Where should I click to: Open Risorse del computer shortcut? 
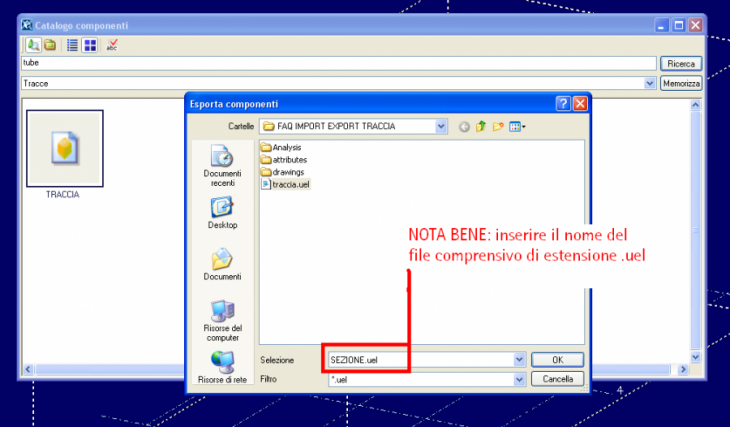coord(222,321)
